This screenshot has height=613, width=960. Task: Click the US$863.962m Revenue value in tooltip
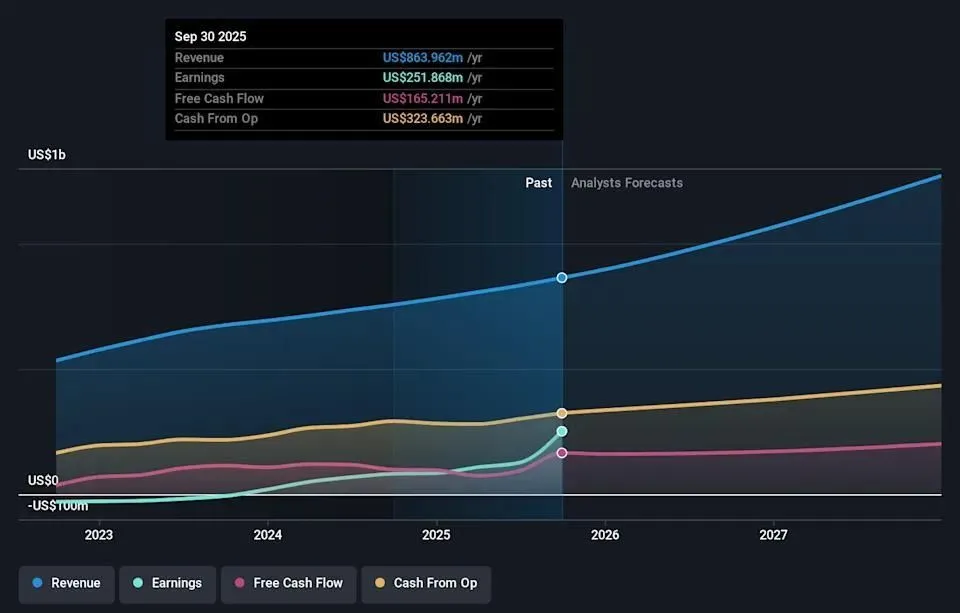(424, 57)
